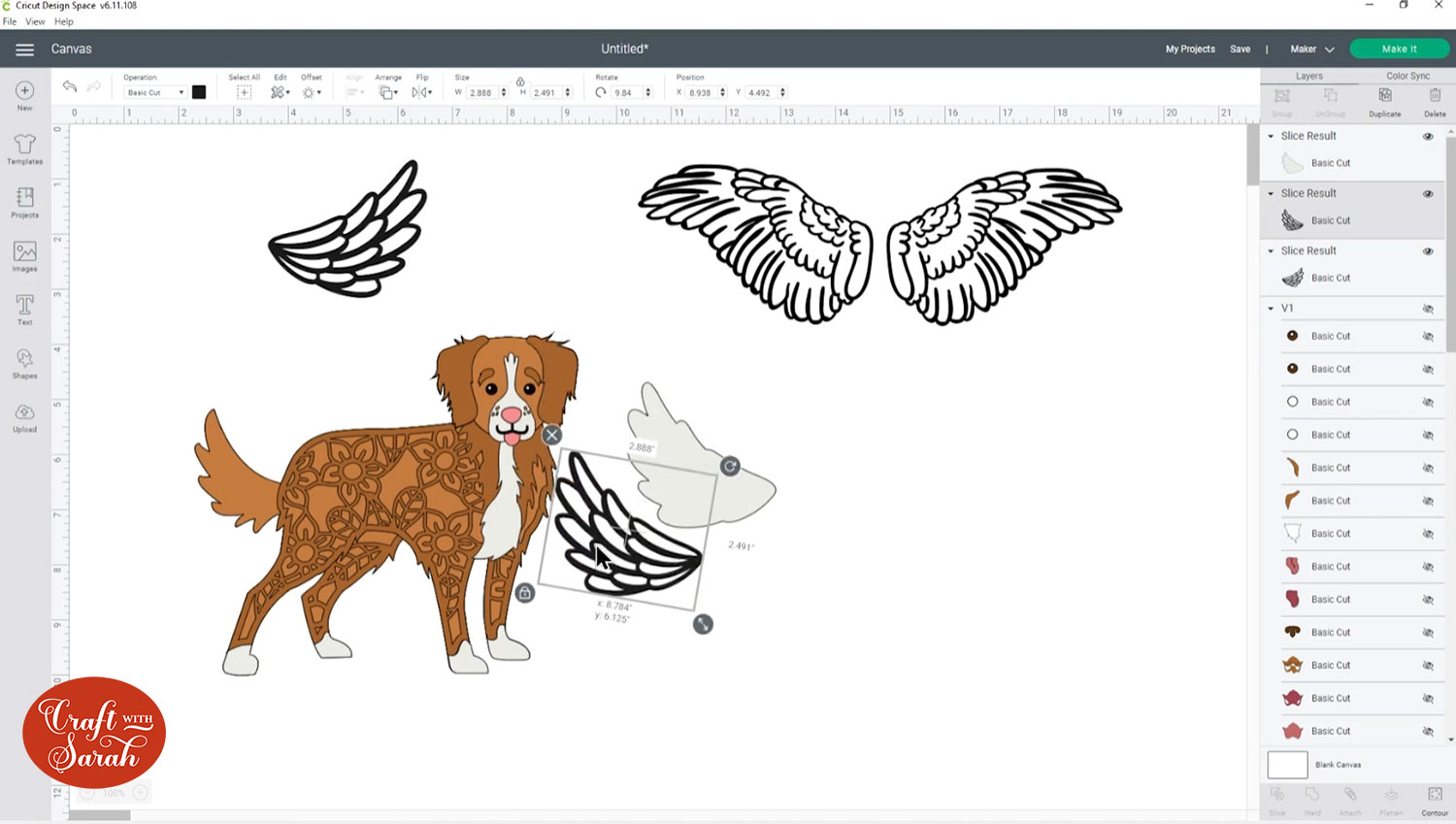The height and width of the screenshot is (824, 1456).
Task: Toggle visibility of the V1 group
Action: click(1428, 308)
